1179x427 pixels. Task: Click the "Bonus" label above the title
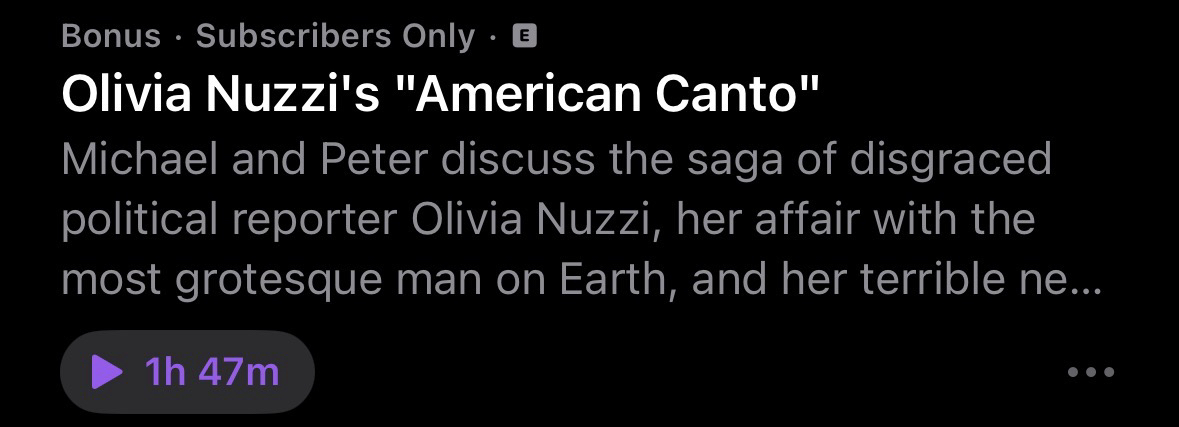(x=110, y=37)
